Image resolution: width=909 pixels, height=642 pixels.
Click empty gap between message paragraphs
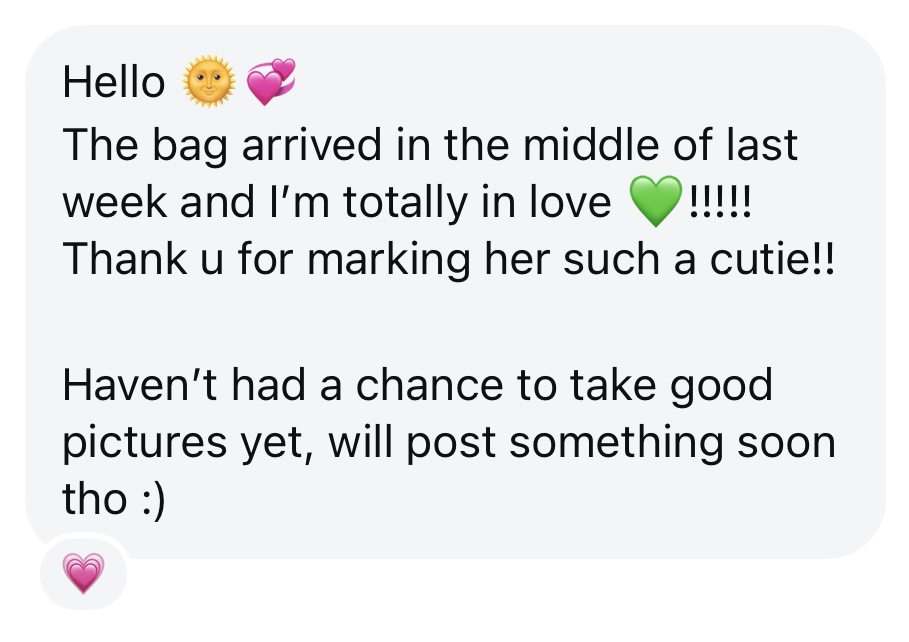[x=455, y=322]
